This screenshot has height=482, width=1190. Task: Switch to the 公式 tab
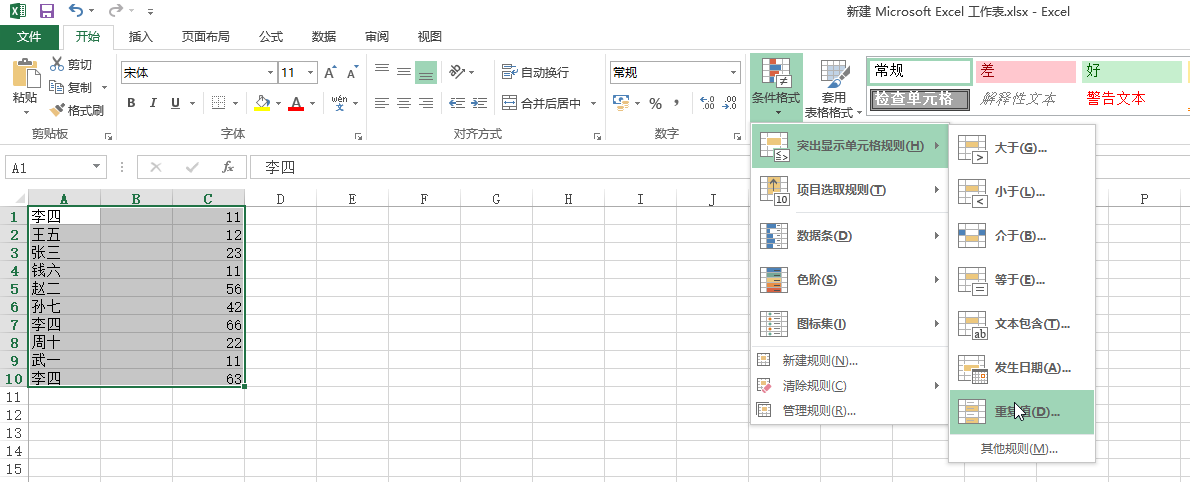point(270,36)
